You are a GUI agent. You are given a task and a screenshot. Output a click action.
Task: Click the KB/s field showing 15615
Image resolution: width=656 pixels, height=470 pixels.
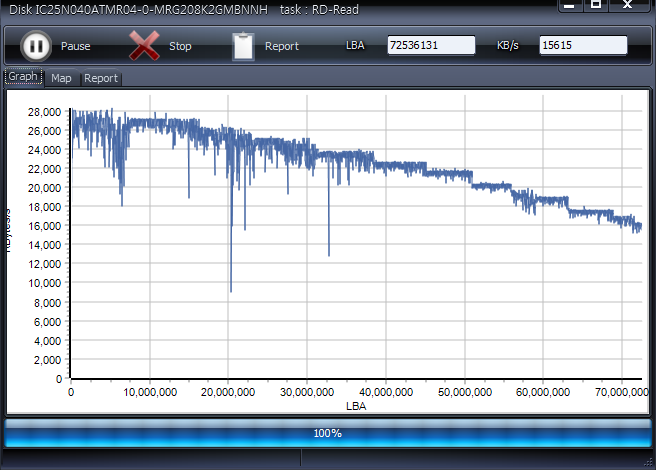click(x=583, y=45)
